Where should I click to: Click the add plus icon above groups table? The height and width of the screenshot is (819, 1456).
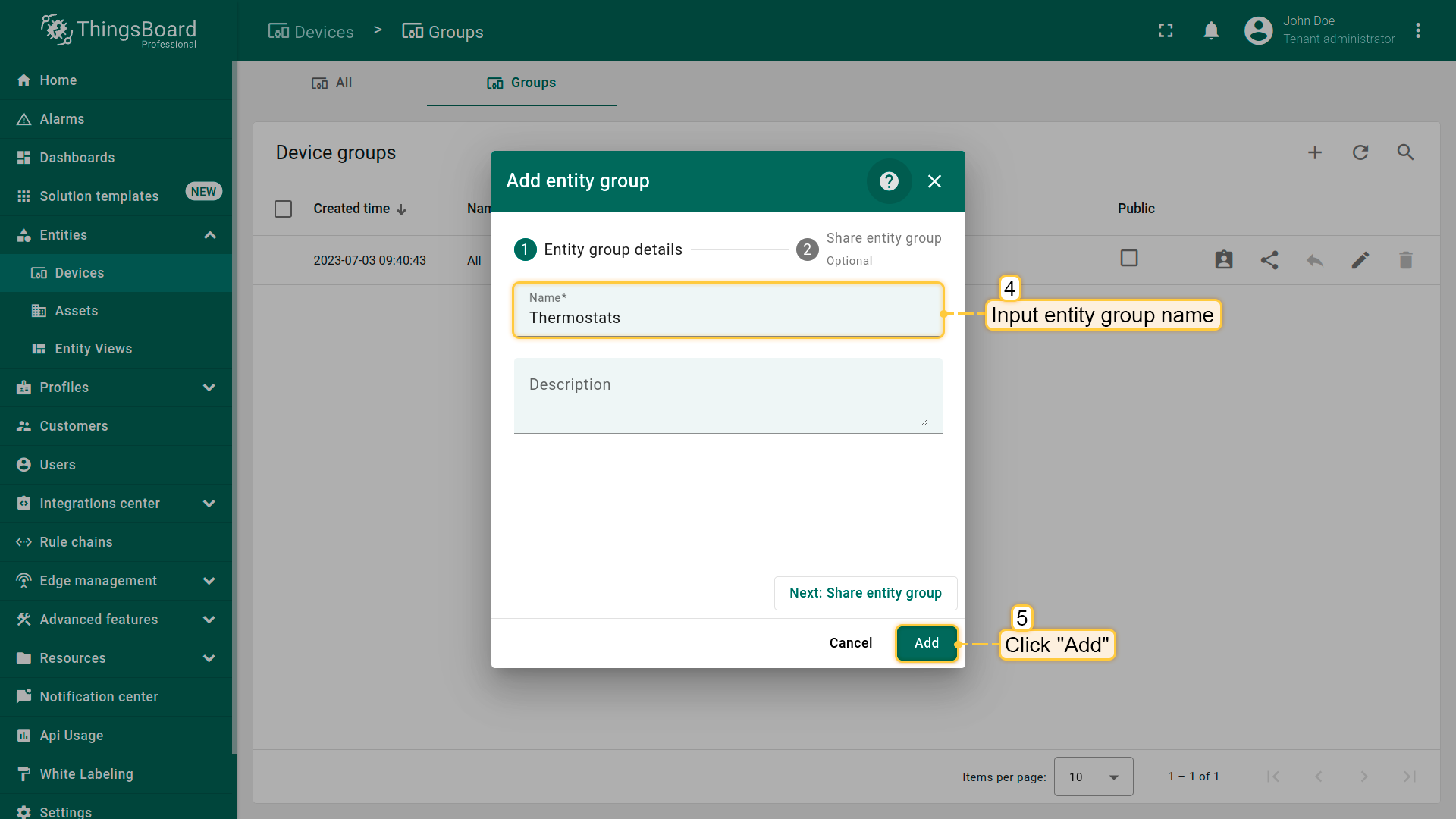tap(1315, 152)
